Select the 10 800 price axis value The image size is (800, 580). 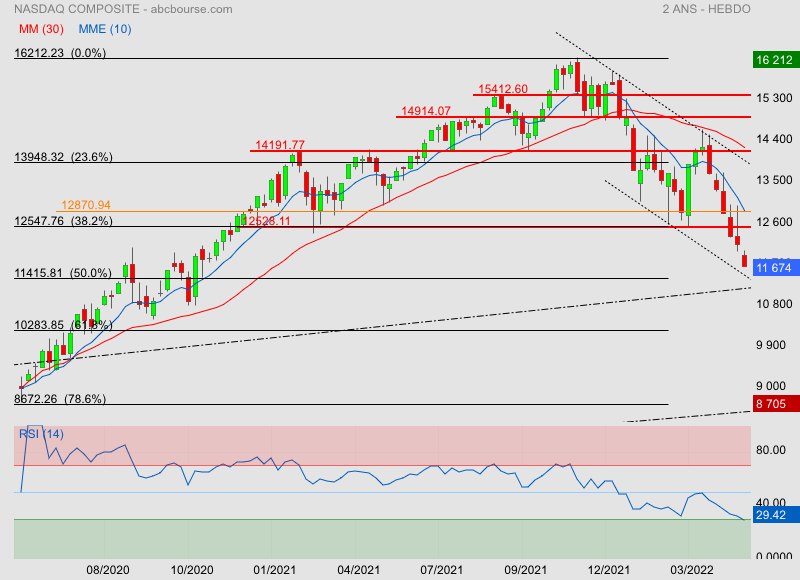[774, 304]
